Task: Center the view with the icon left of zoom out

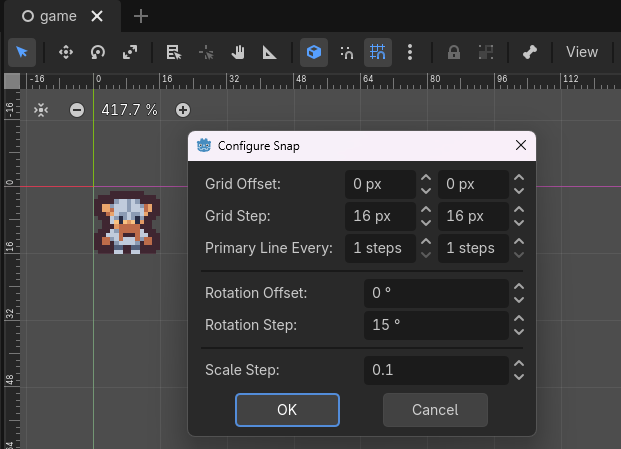Action: [41, 110]
